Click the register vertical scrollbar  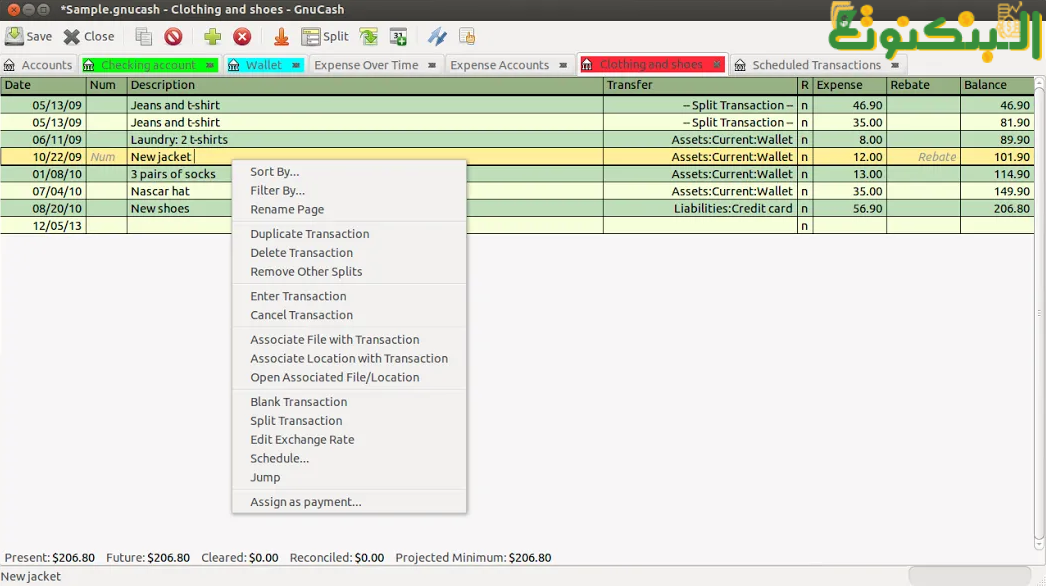pos(1039,314)
